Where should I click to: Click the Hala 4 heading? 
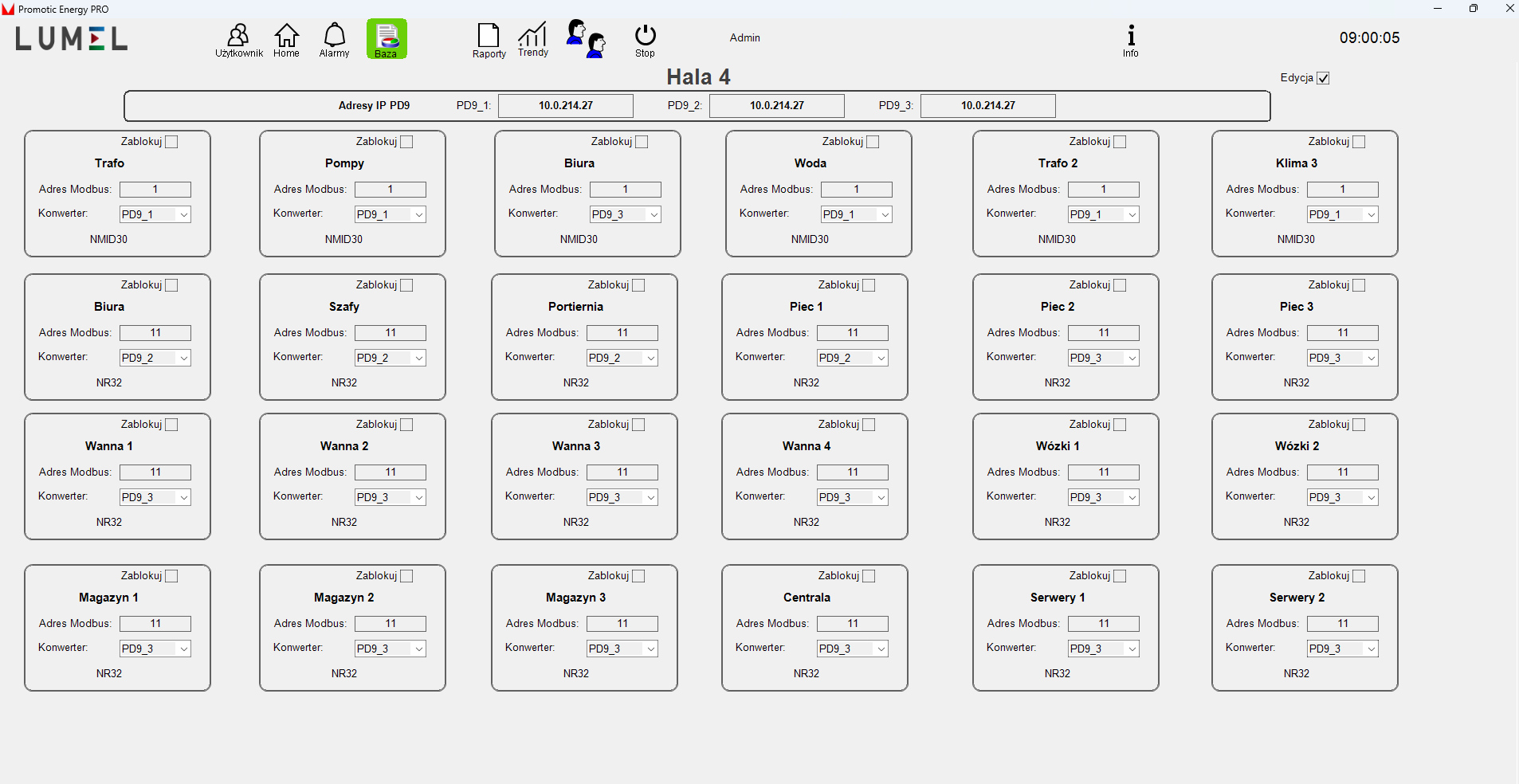click(698, 77)
